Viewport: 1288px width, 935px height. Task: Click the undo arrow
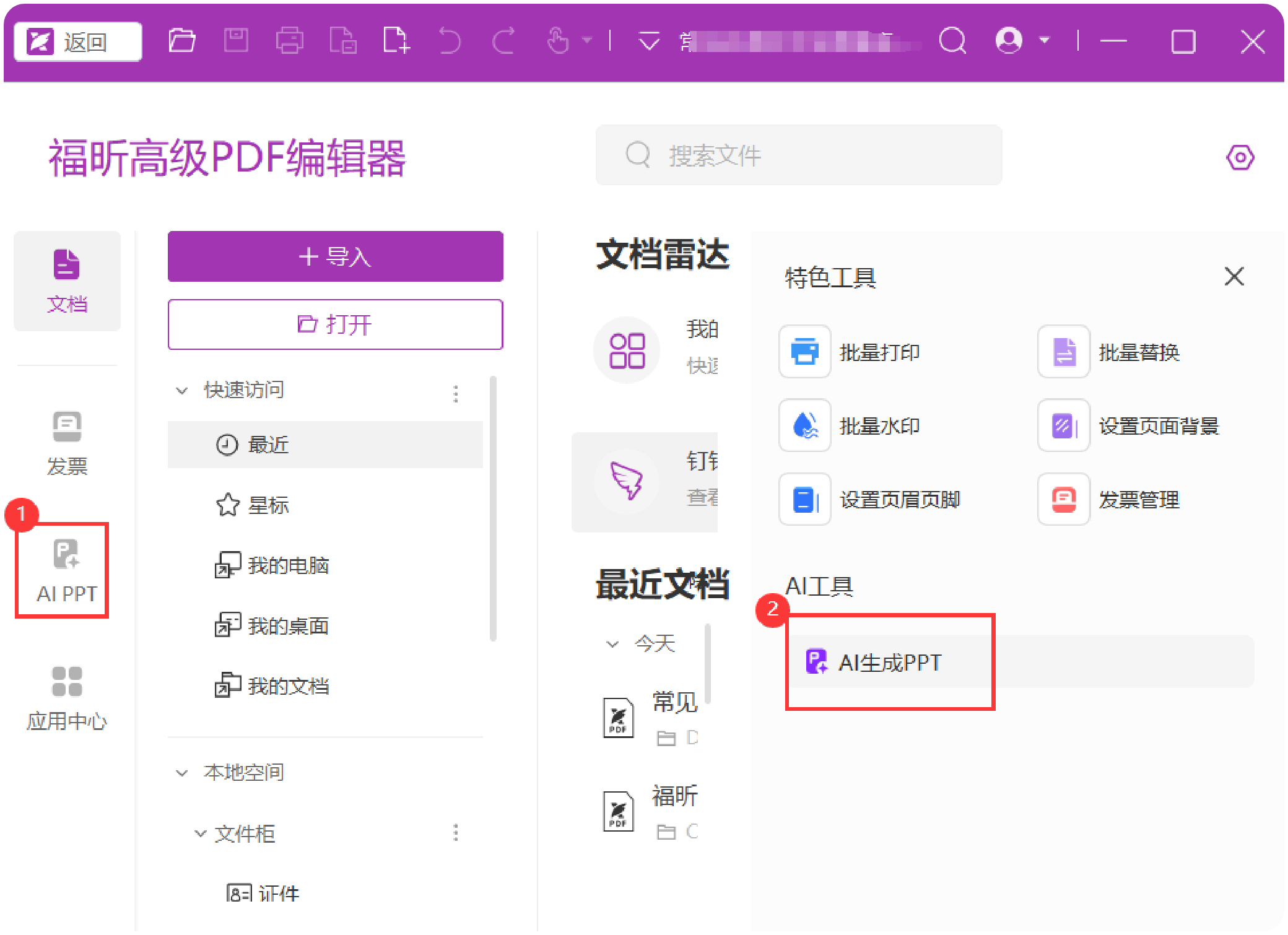[450, 41]
